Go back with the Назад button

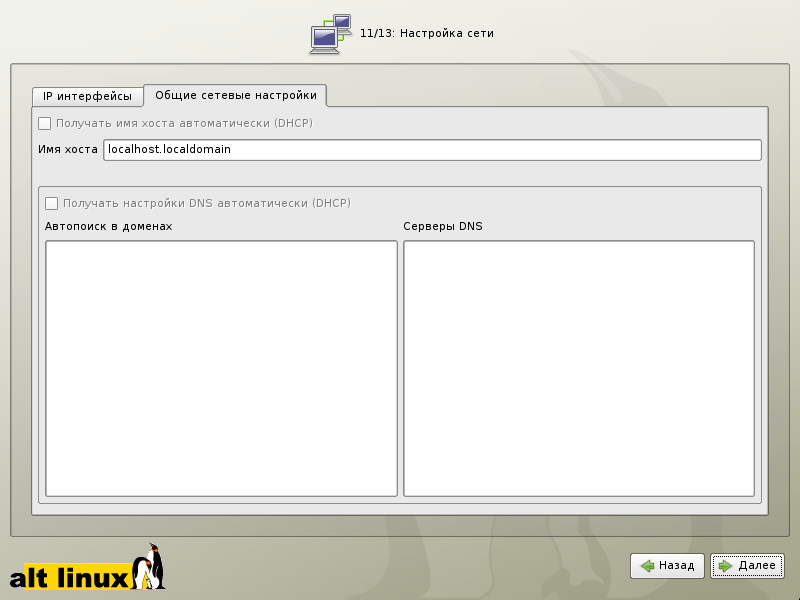pyautogui.click(x=667, y=566)
